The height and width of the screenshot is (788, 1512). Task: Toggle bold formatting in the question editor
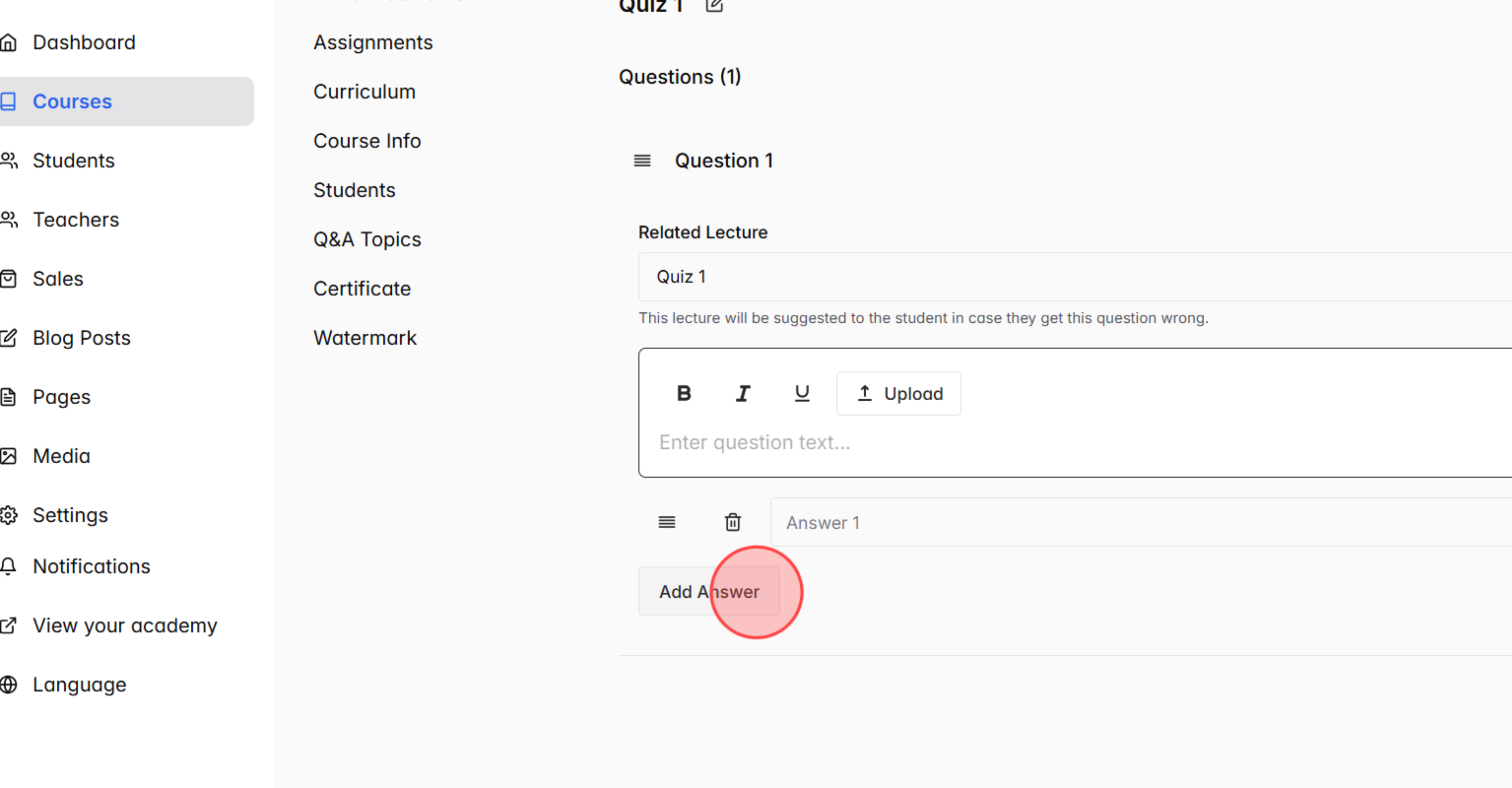(684, 393)
